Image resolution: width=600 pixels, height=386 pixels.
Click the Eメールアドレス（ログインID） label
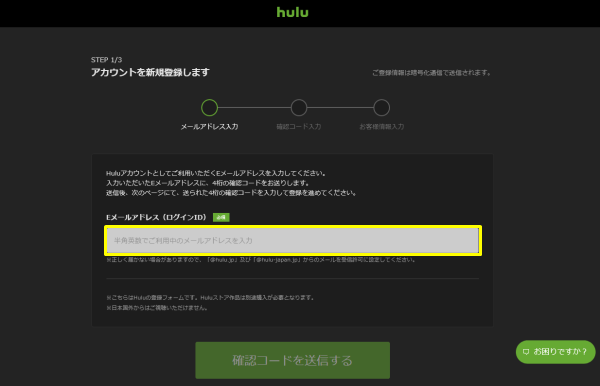(157, 217)
